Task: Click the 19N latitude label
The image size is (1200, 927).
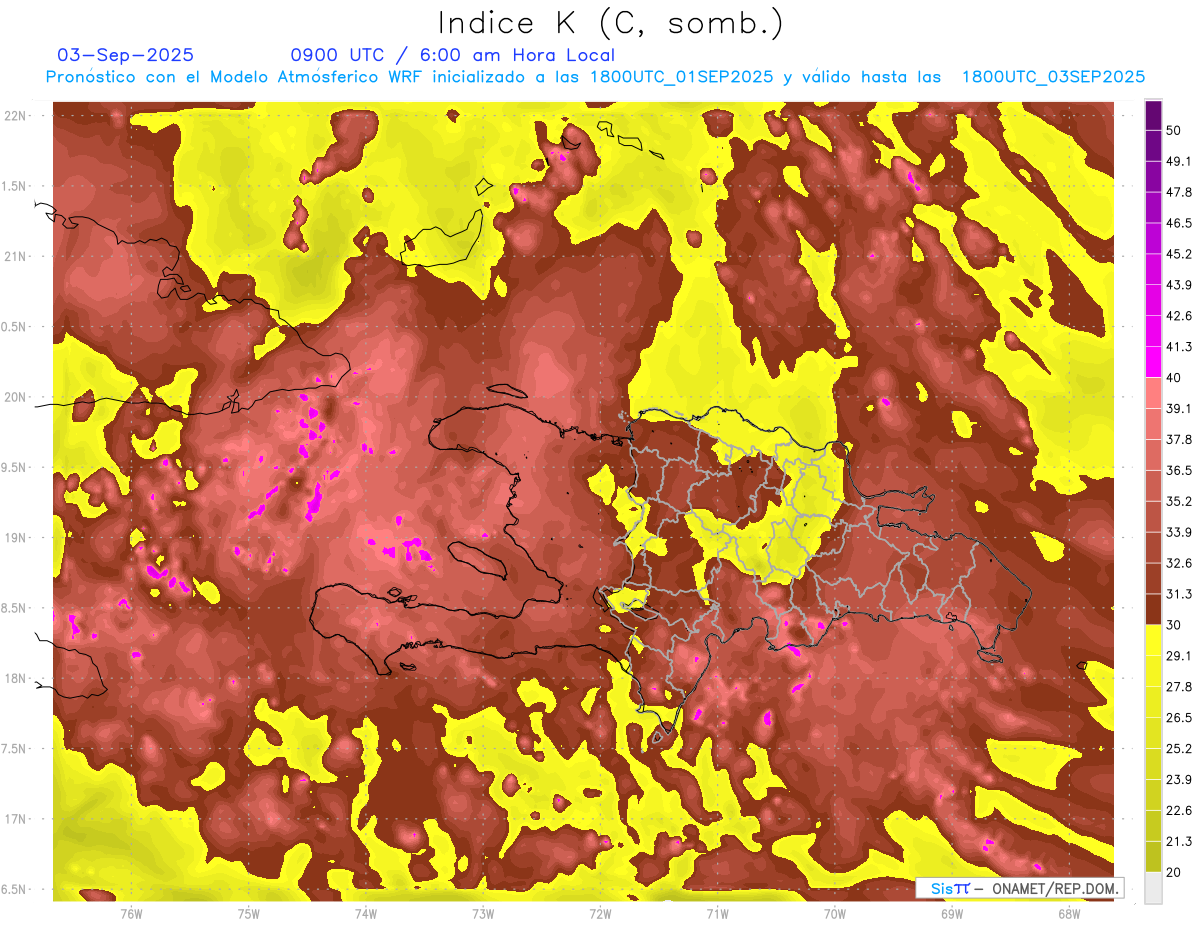Action: [17, 538]
